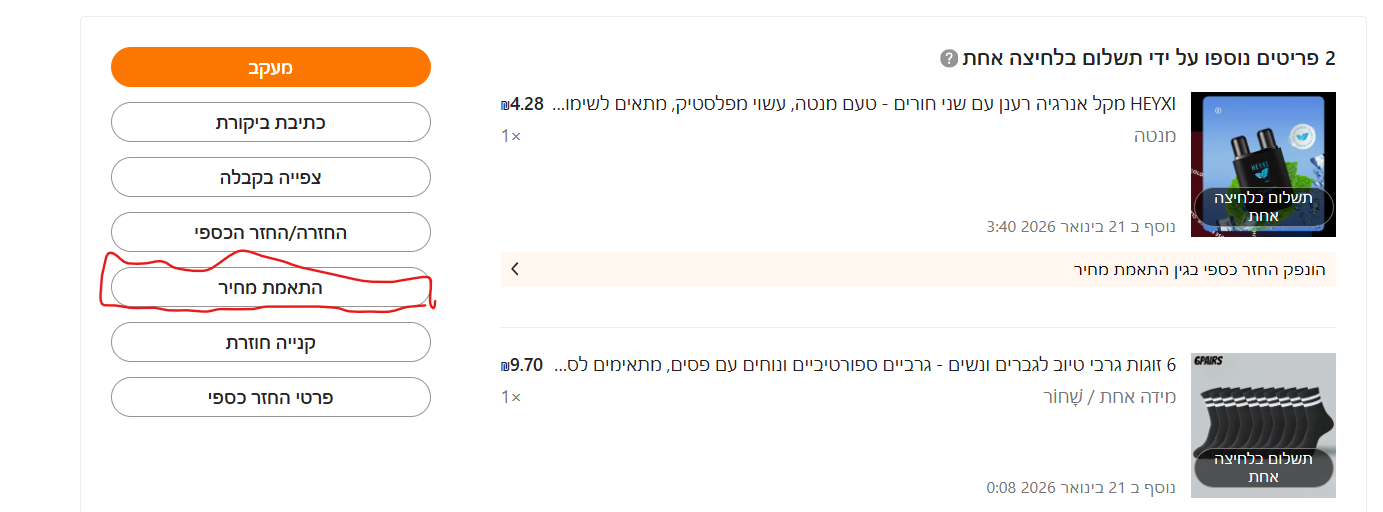Open פרטי החזר כספי refund details

coord(270,397)
